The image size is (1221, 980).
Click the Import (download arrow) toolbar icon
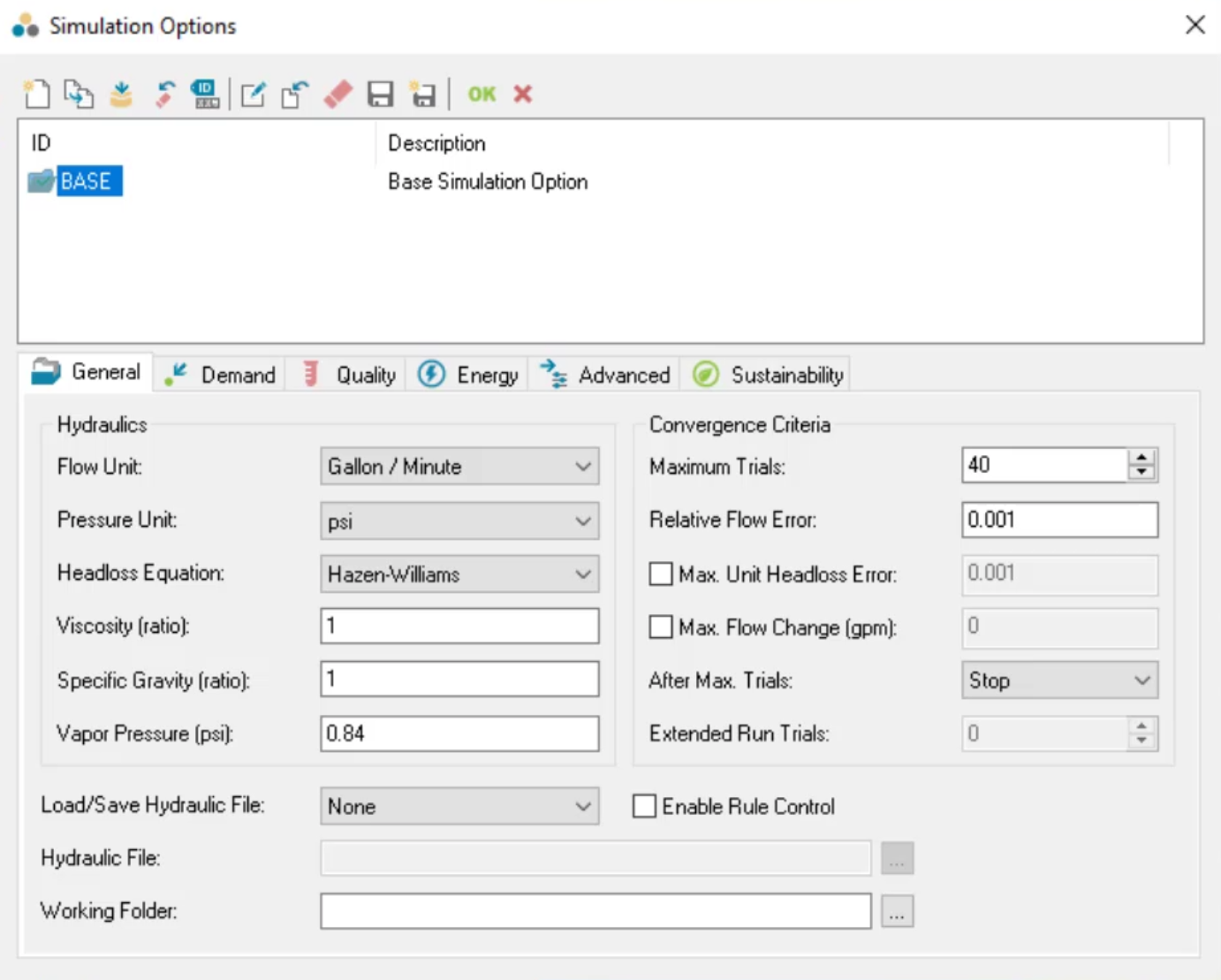(121, 94)
